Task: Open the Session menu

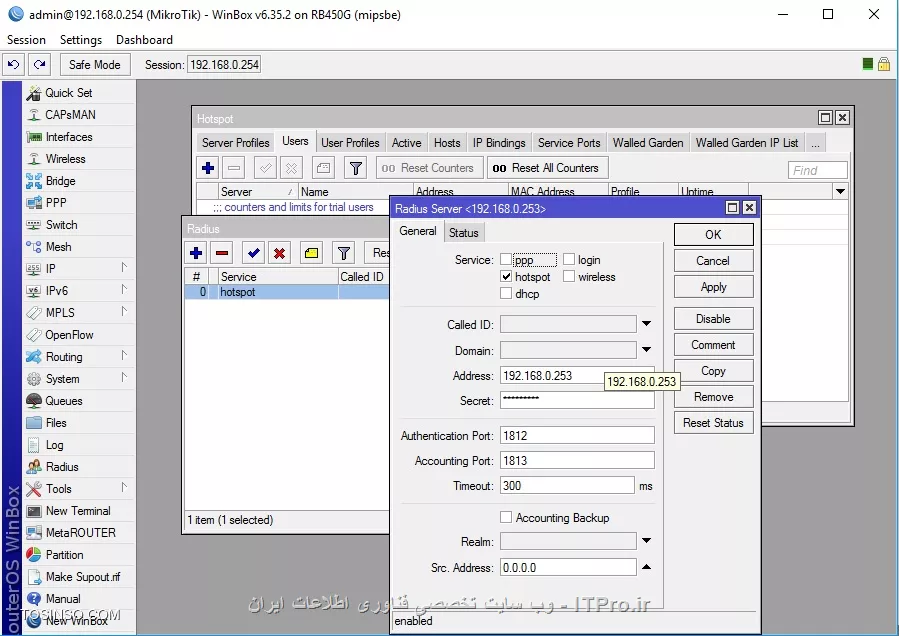Action: click(x=26, y=40)
